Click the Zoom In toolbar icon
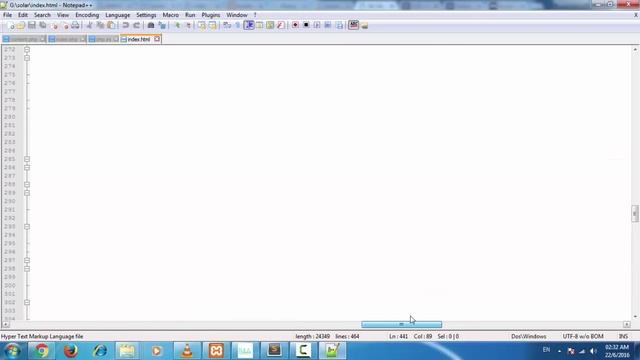Image resolution: width=640 pixels, height=360 pixels. (177, 25)
